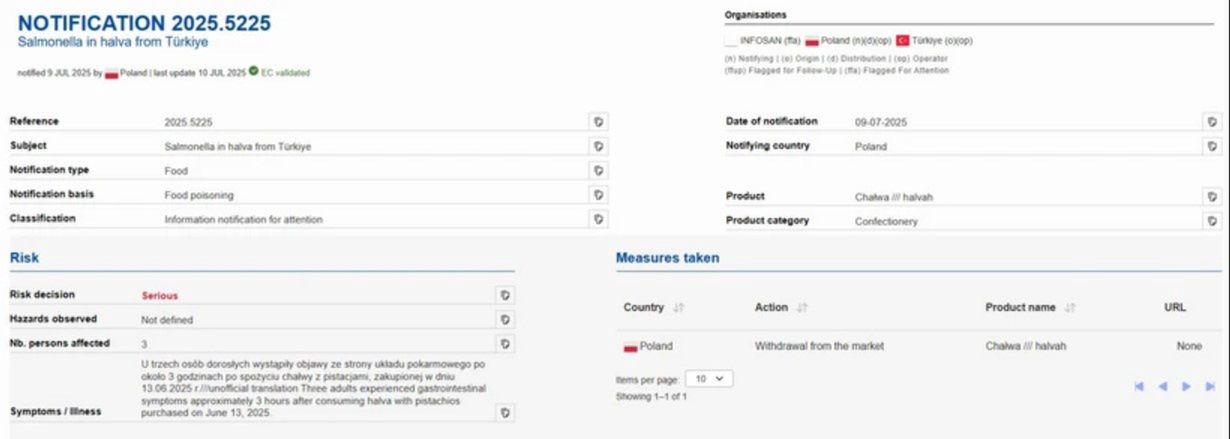Sort the measures table by Action
This screenshot has width=1230, height=439.
tap(803, 308)
